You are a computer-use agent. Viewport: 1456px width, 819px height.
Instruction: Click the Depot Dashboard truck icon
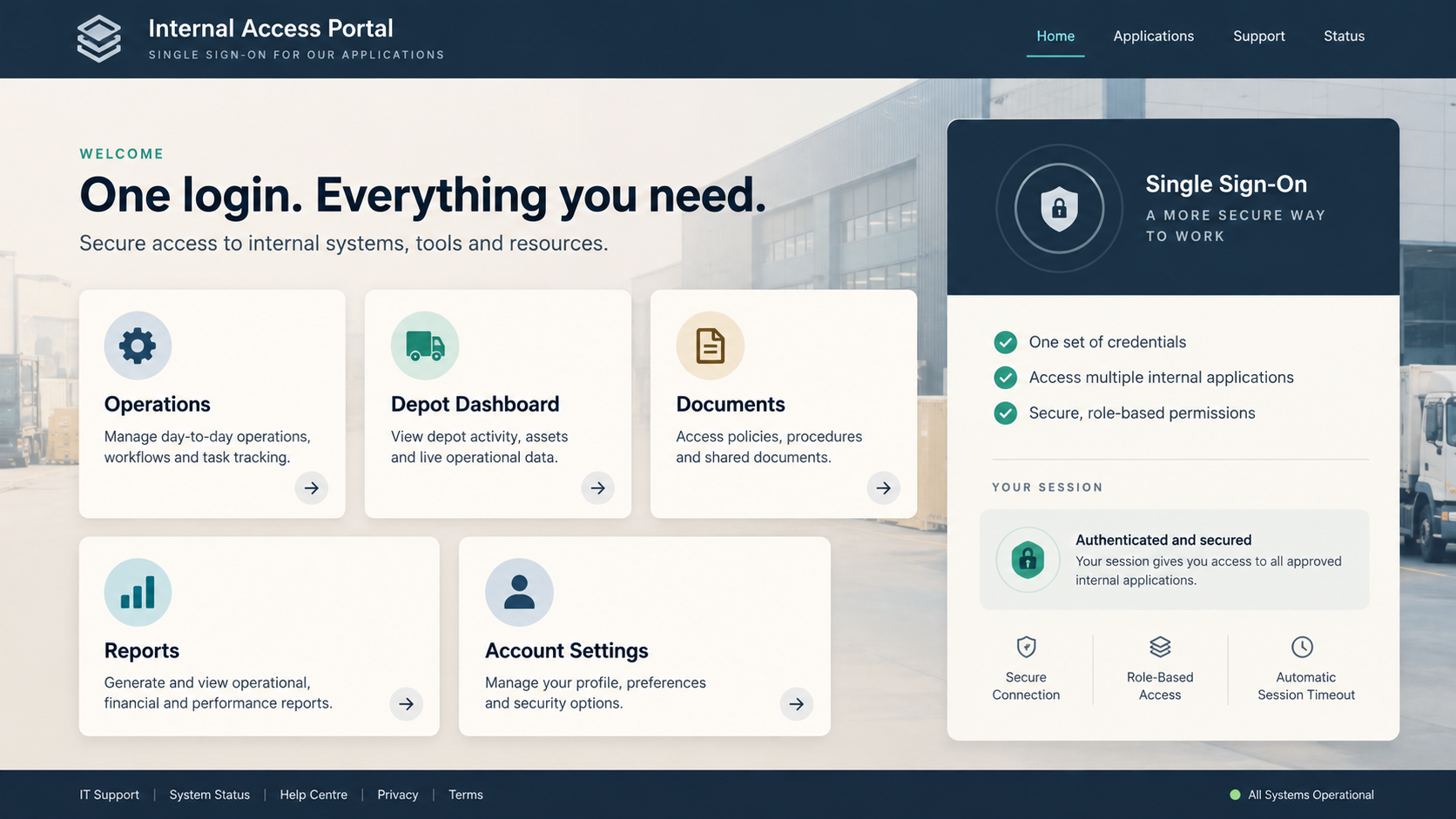[x=425, y=346]
